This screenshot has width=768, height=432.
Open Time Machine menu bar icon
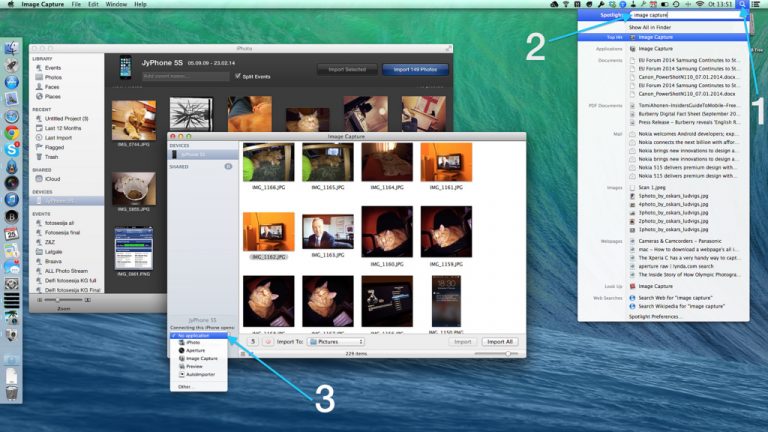676,4
